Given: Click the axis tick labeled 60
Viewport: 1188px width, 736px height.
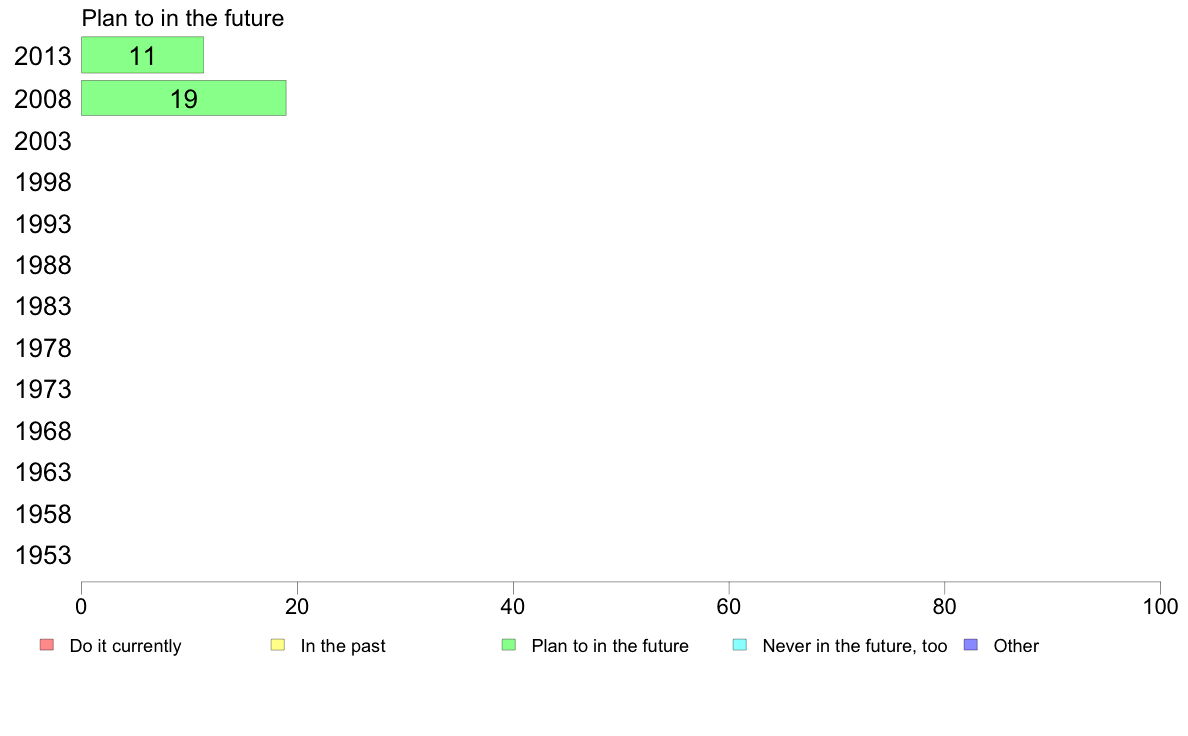Looking at the screenshot, I should [729, 606].
